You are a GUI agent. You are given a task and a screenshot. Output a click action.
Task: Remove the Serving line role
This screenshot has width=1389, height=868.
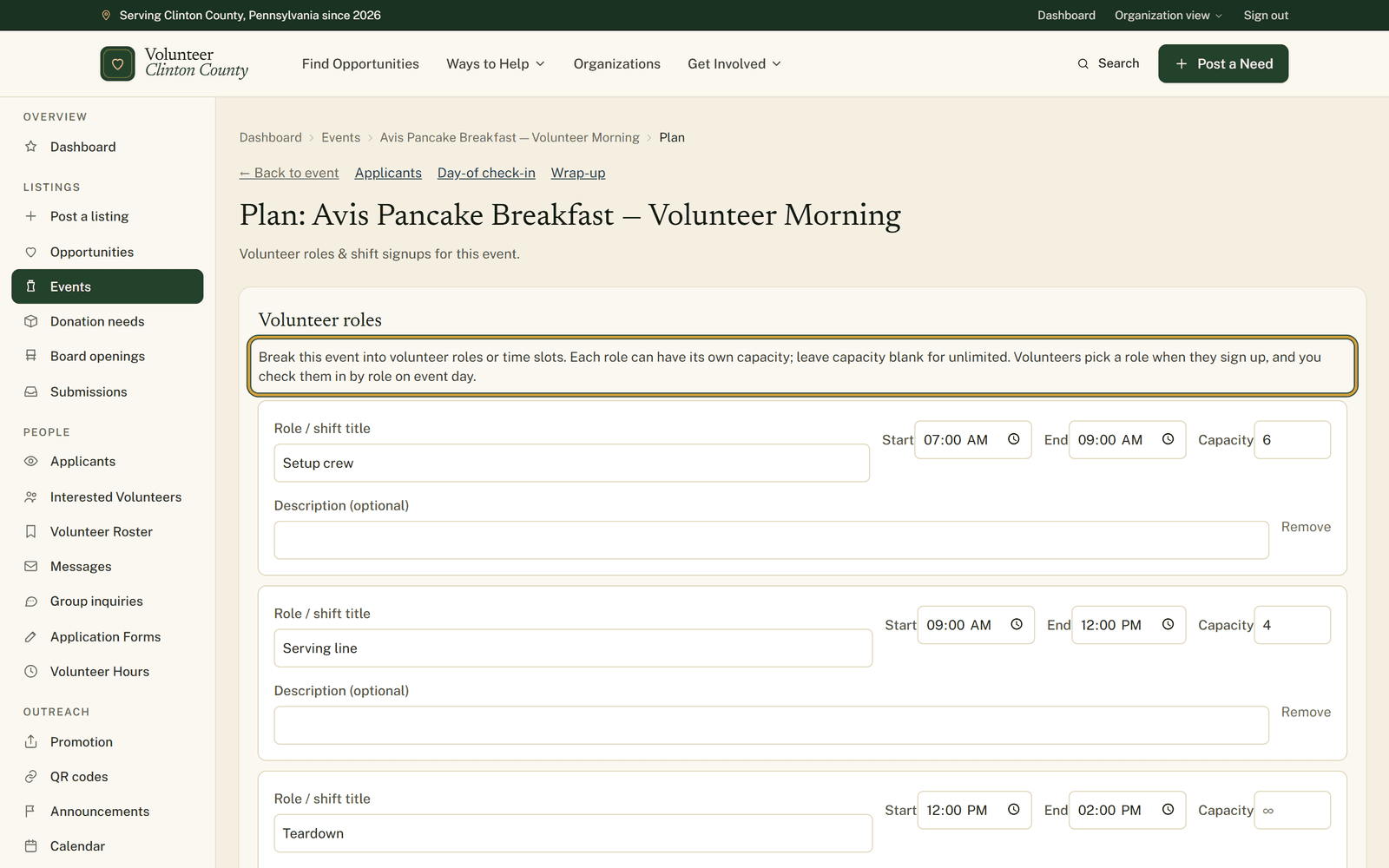[1306, 712]
